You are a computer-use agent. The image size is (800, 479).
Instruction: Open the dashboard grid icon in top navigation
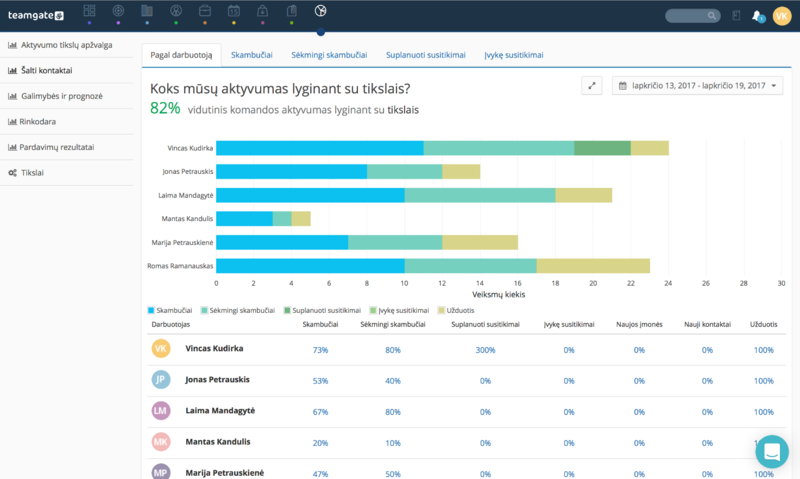pos(89,11)
